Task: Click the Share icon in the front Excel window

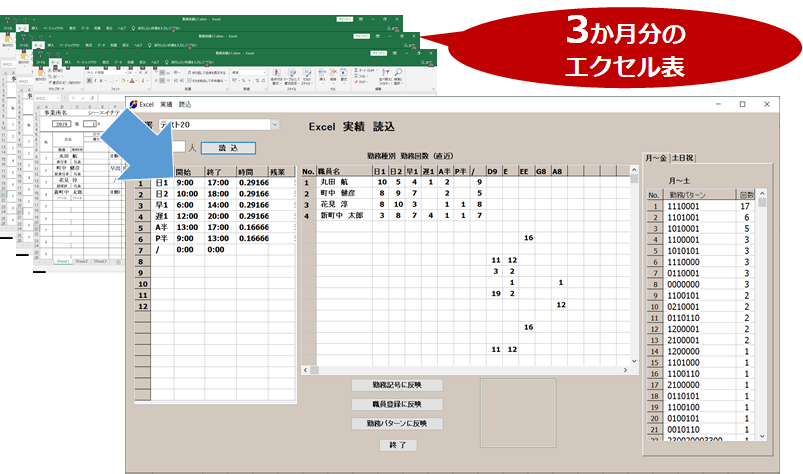Action: point(422,62)
